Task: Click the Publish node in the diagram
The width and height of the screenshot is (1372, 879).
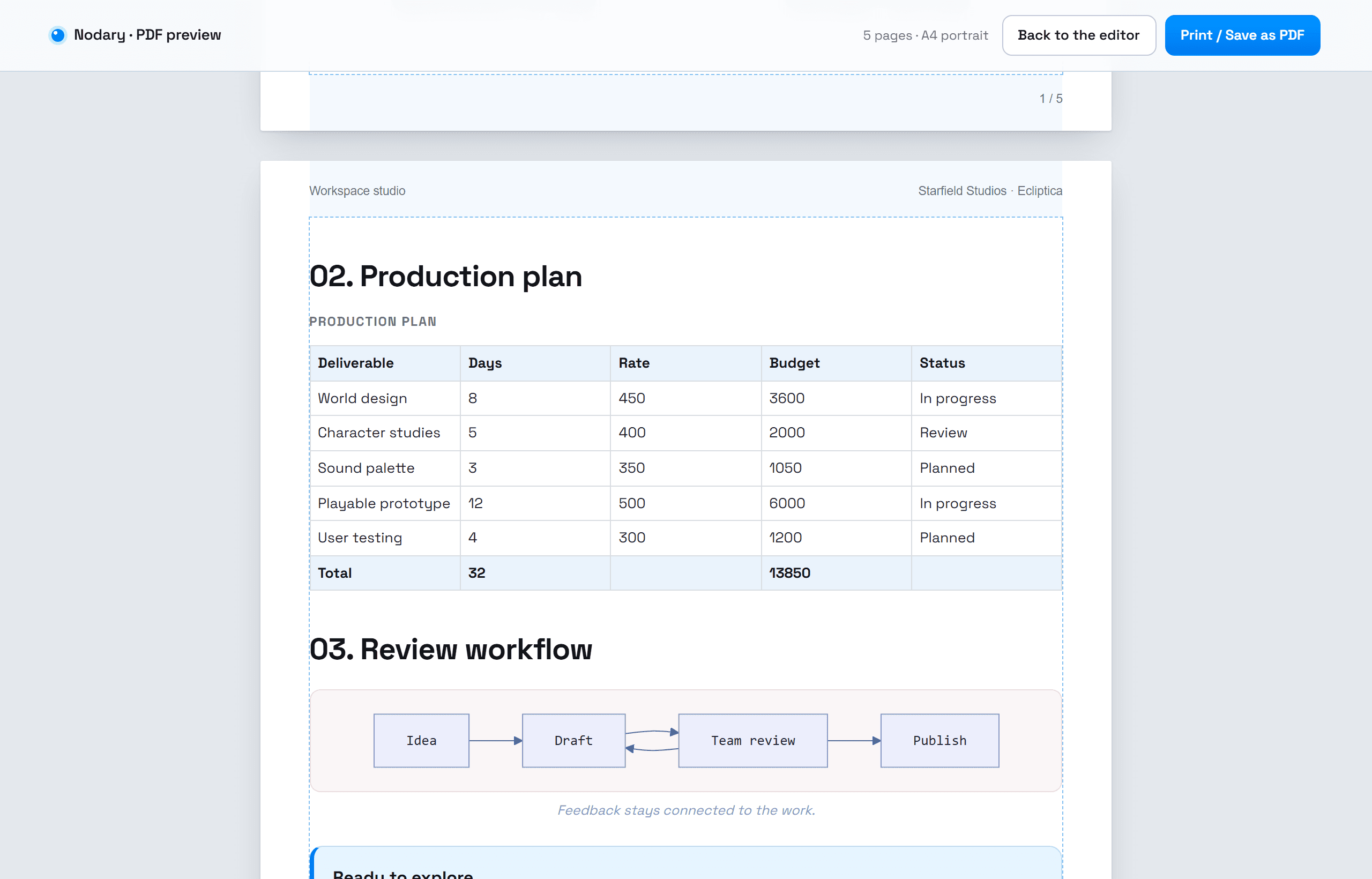Action: coord(939,741)
